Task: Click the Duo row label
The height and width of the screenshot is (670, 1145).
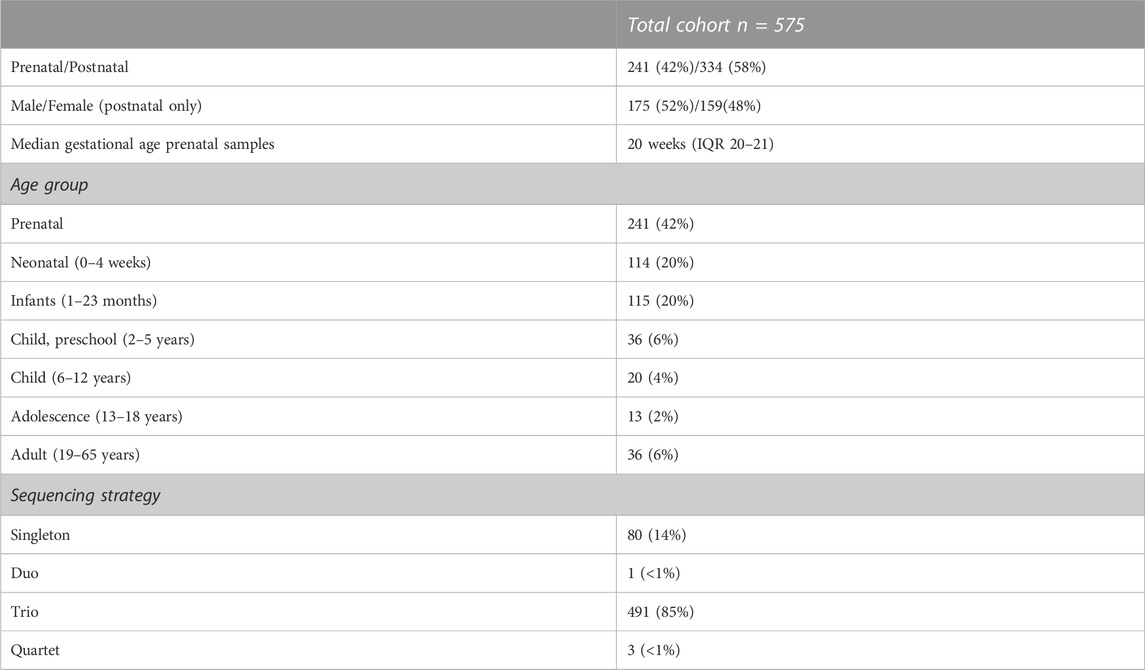Action: [x=24, y=573]
